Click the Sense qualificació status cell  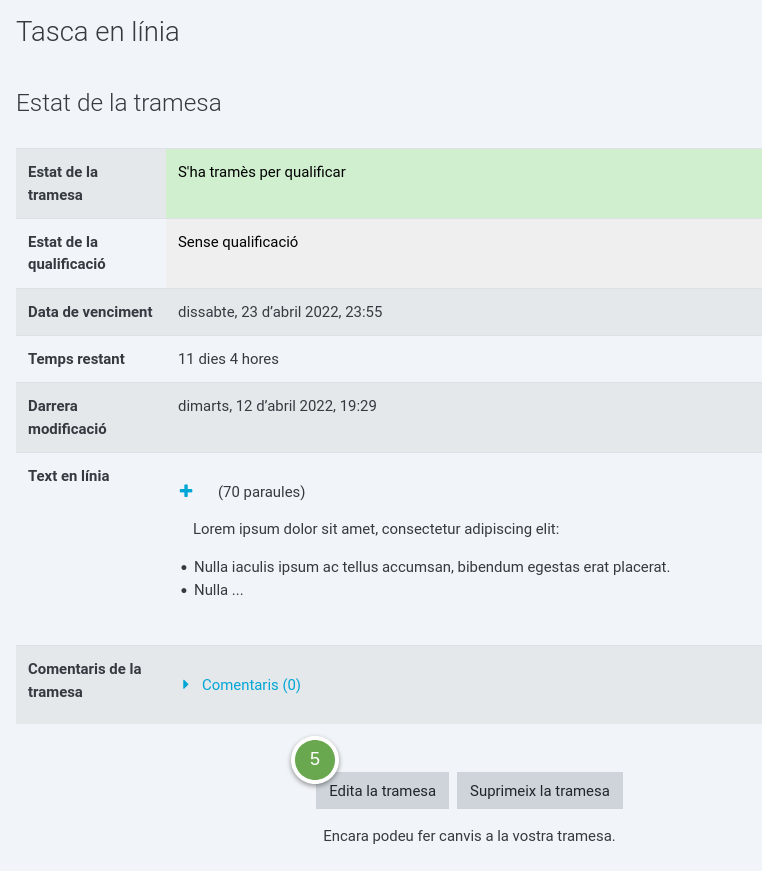(x=464, y=253)
